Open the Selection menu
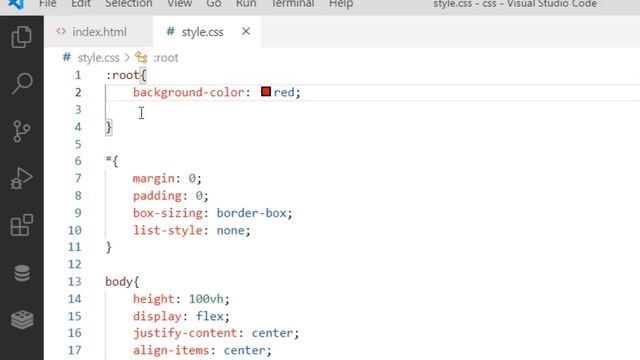This screenshot has height=360, width=640. (x=129, y=4)
